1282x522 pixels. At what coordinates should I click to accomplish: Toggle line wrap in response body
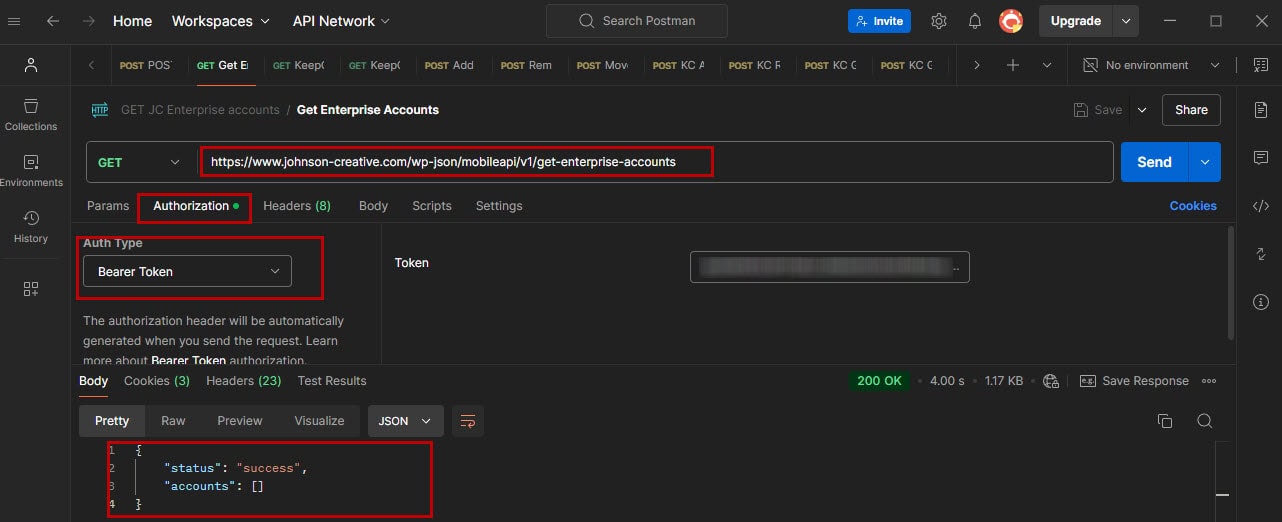tap(467, 421)
